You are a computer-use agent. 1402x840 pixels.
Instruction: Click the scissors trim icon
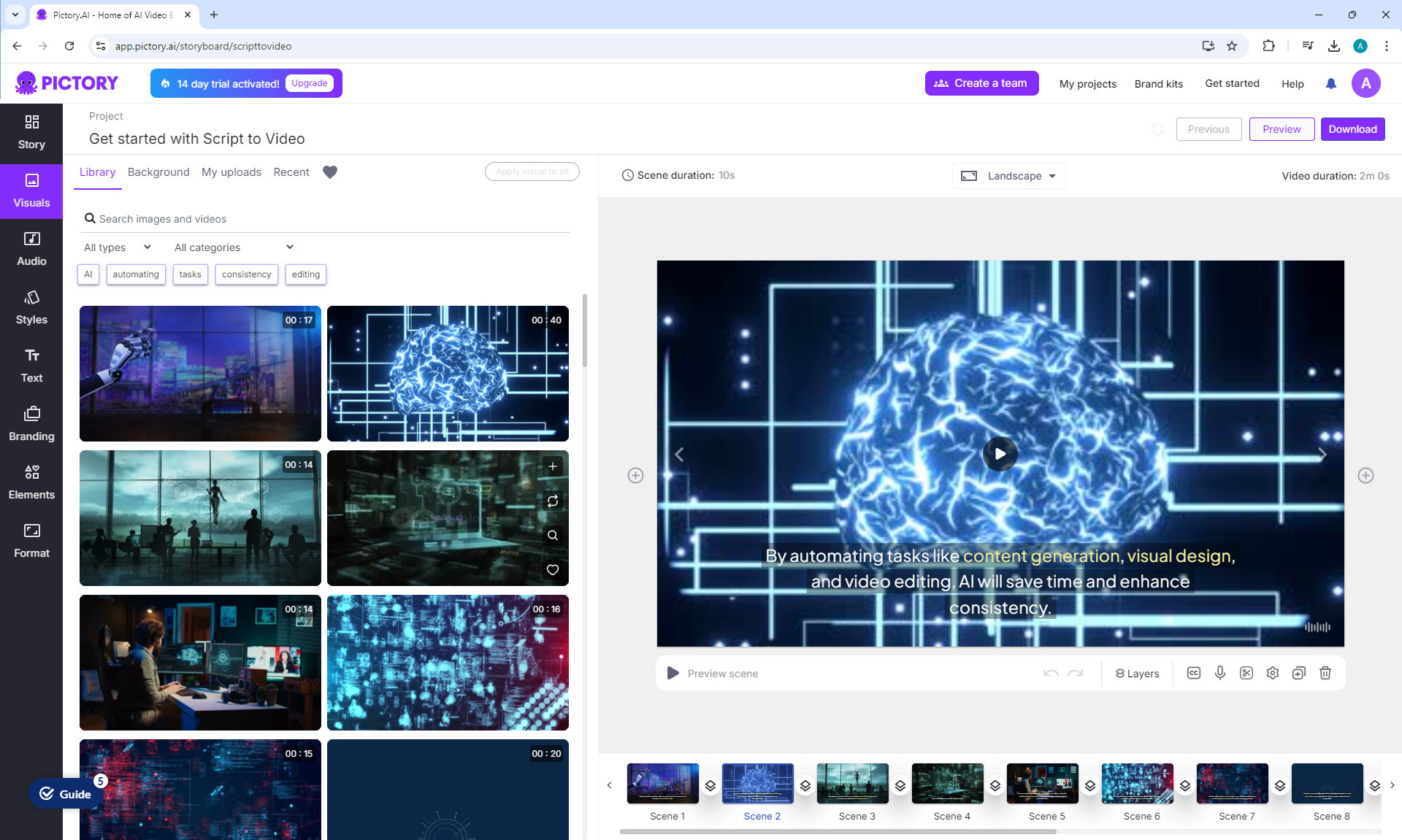coord(1246,673)
